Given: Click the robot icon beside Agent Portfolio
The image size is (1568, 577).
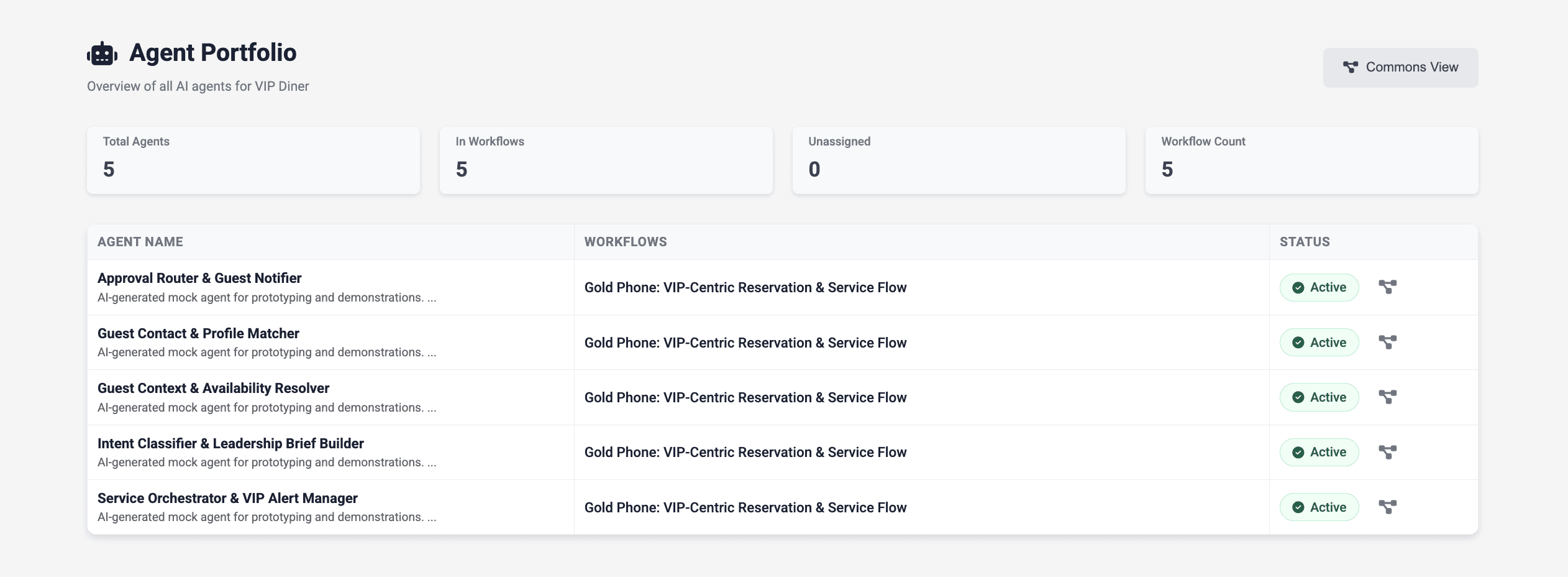Looking at the screenshot, I should 101,52.
